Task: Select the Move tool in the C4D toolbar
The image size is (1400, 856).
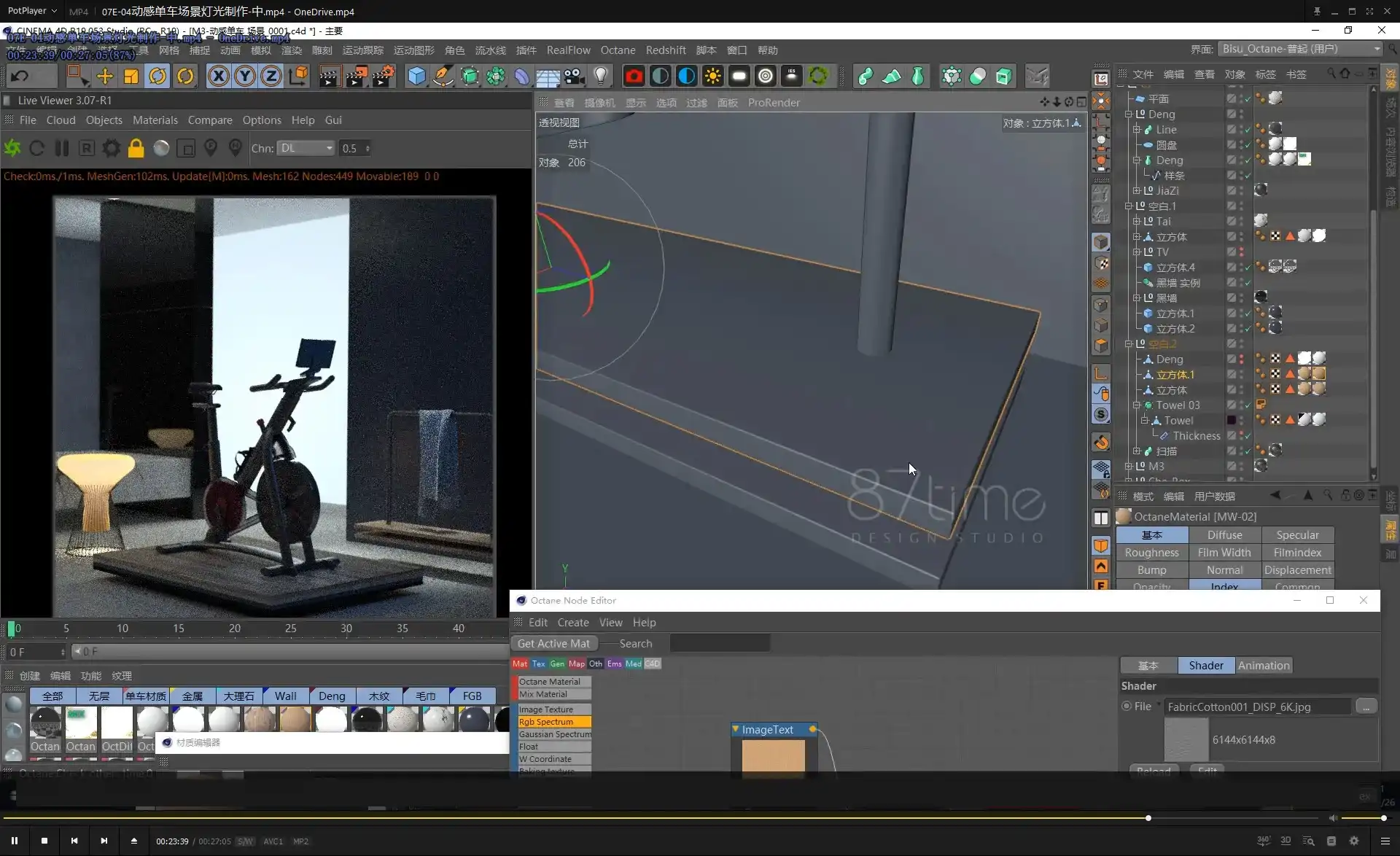Action: (x=105, y=75)
